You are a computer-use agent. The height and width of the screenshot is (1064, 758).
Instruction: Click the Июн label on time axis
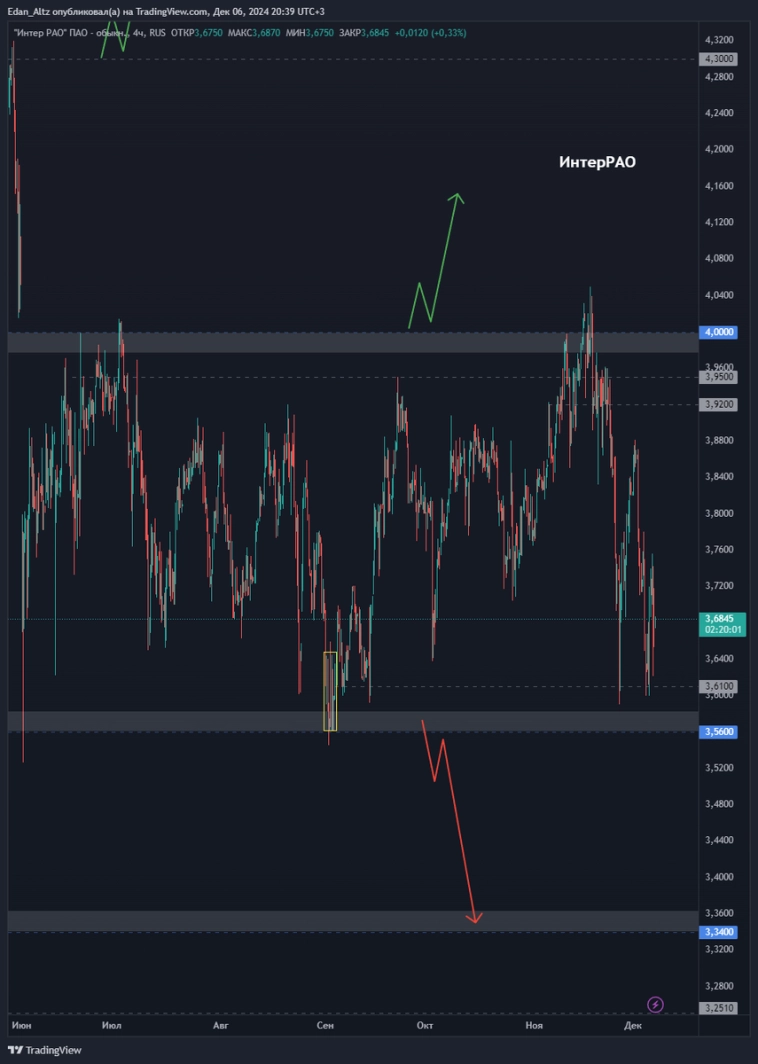click(x=21, y=1025)
